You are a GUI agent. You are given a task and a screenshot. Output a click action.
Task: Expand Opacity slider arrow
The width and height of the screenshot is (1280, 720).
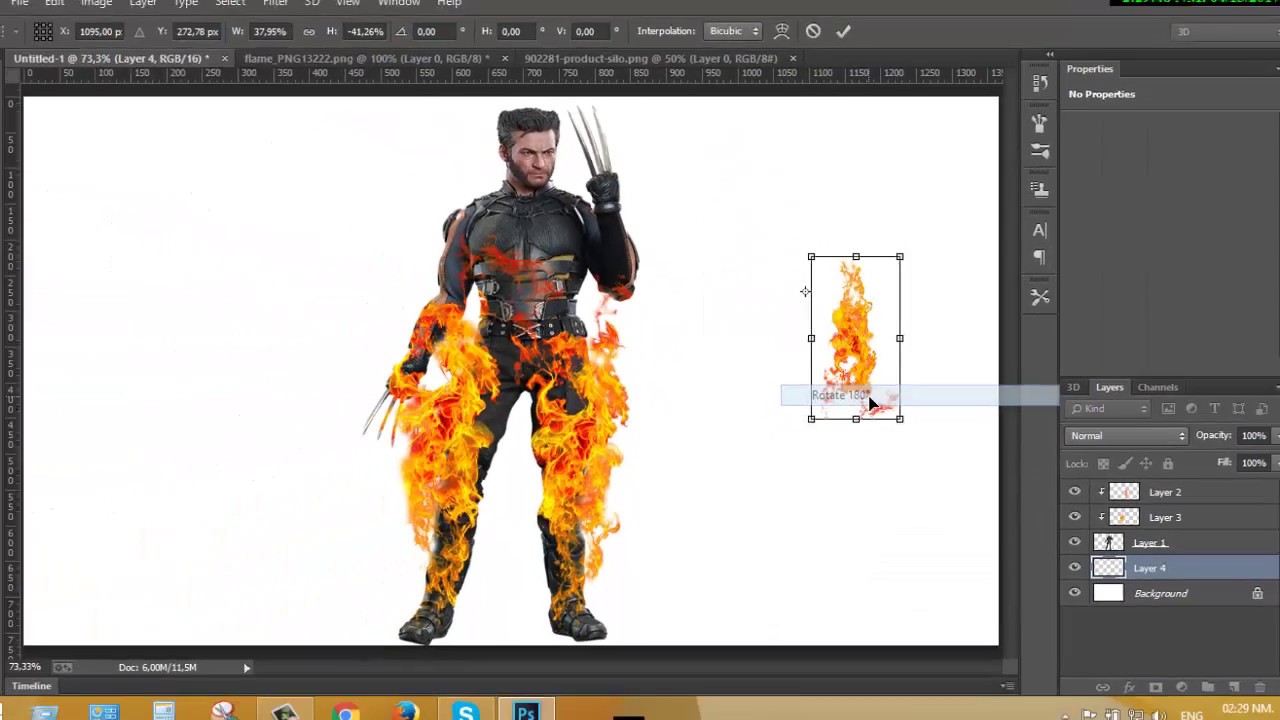(1275, 436)
